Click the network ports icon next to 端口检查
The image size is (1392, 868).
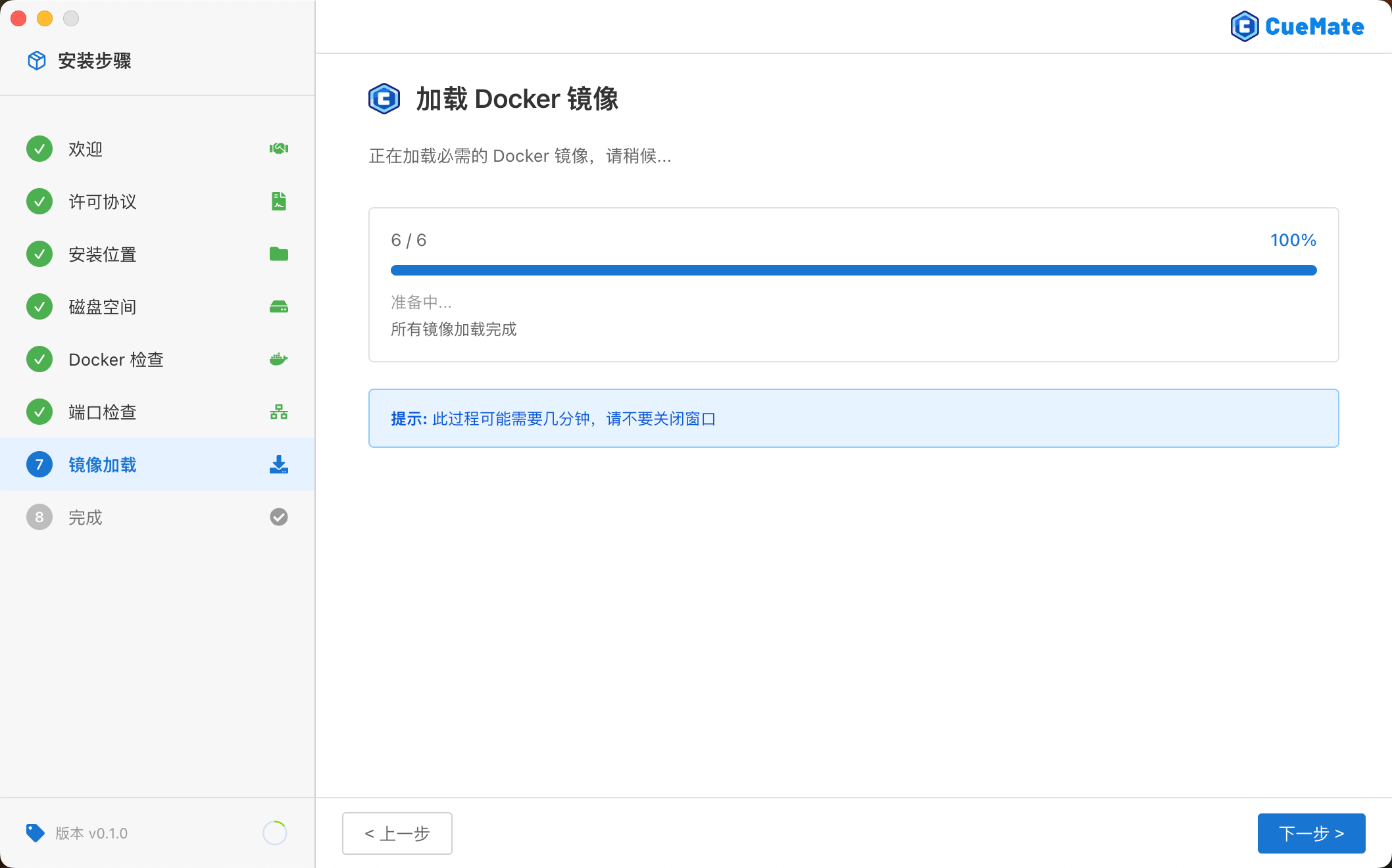pyautogui.click(x=278, y=412)
